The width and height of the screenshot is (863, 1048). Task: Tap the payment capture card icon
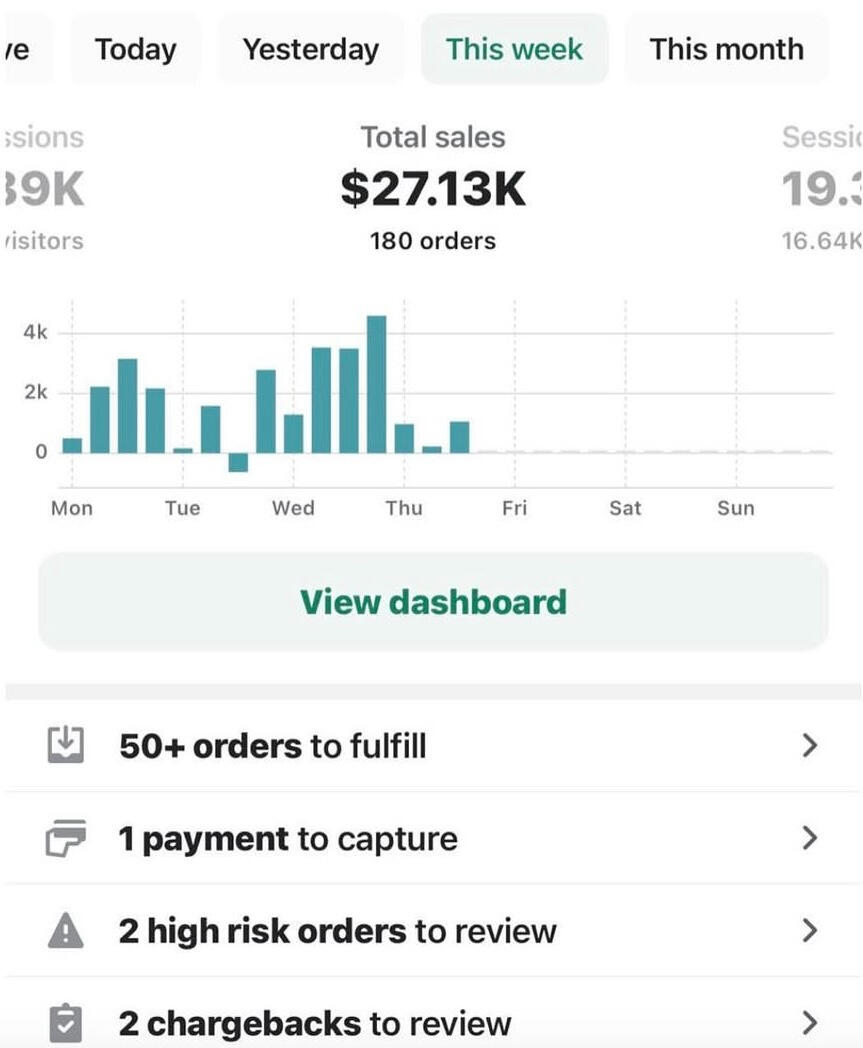click(66, 838)
